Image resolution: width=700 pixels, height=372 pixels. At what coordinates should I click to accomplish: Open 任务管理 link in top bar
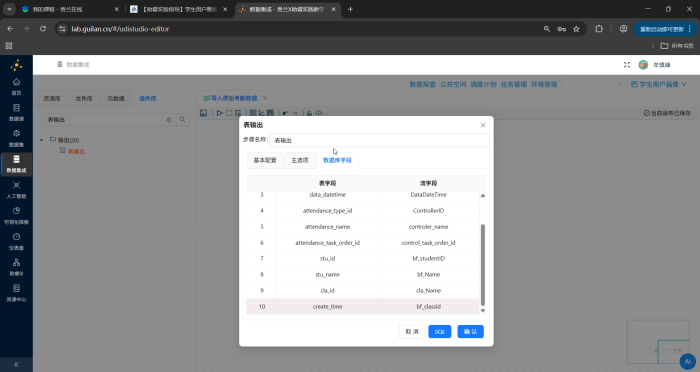pos(513,84)
